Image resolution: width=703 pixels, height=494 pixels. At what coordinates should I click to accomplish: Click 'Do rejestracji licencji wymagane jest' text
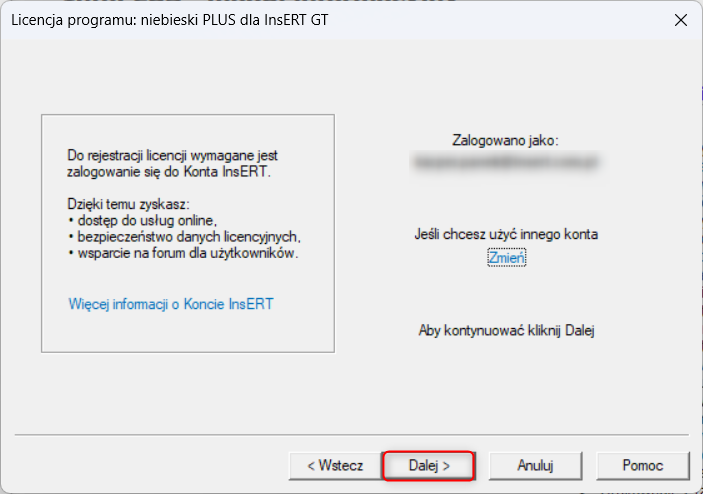[172, 156]
